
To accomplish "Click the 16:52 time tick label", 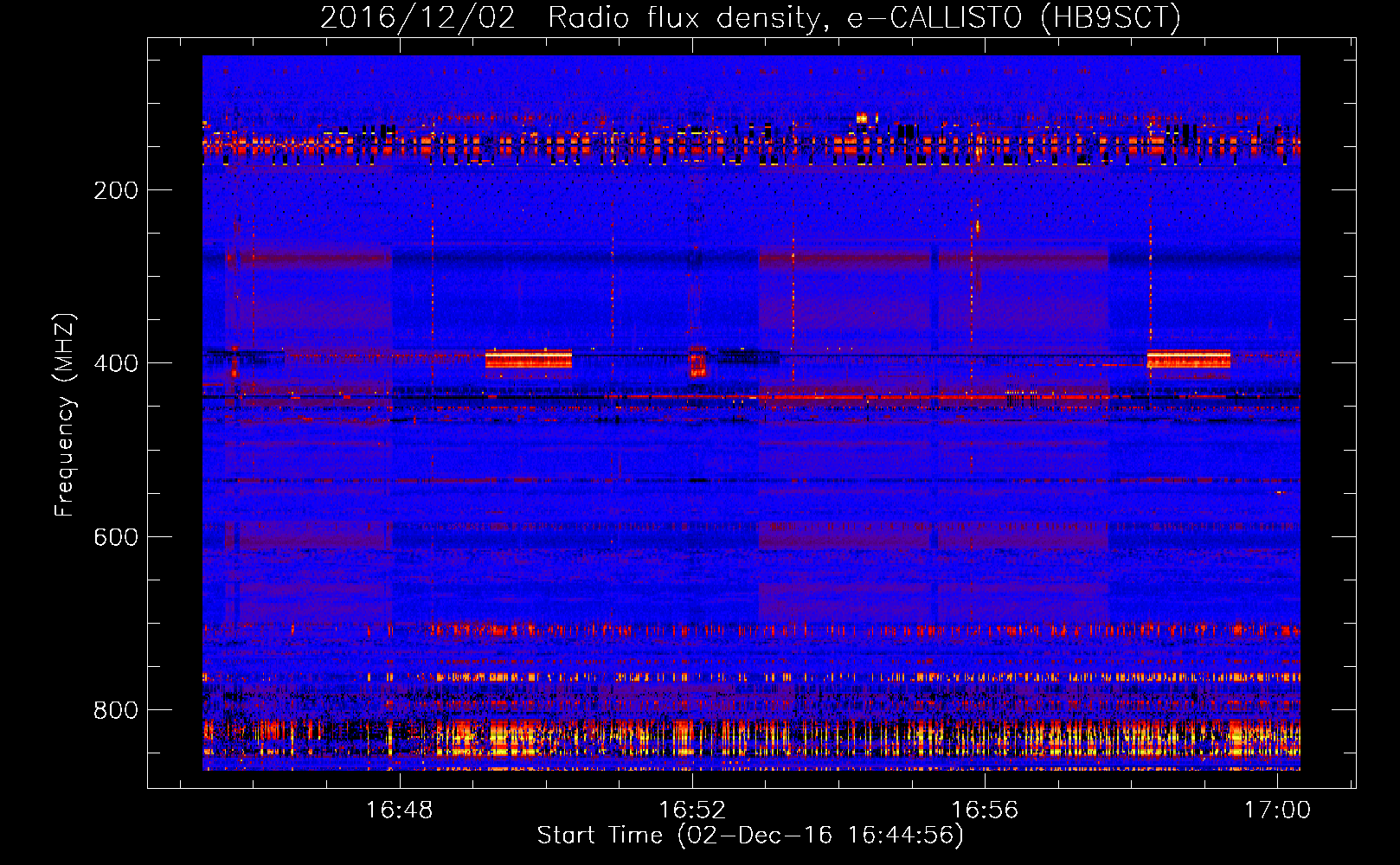I will coord(692,810).
